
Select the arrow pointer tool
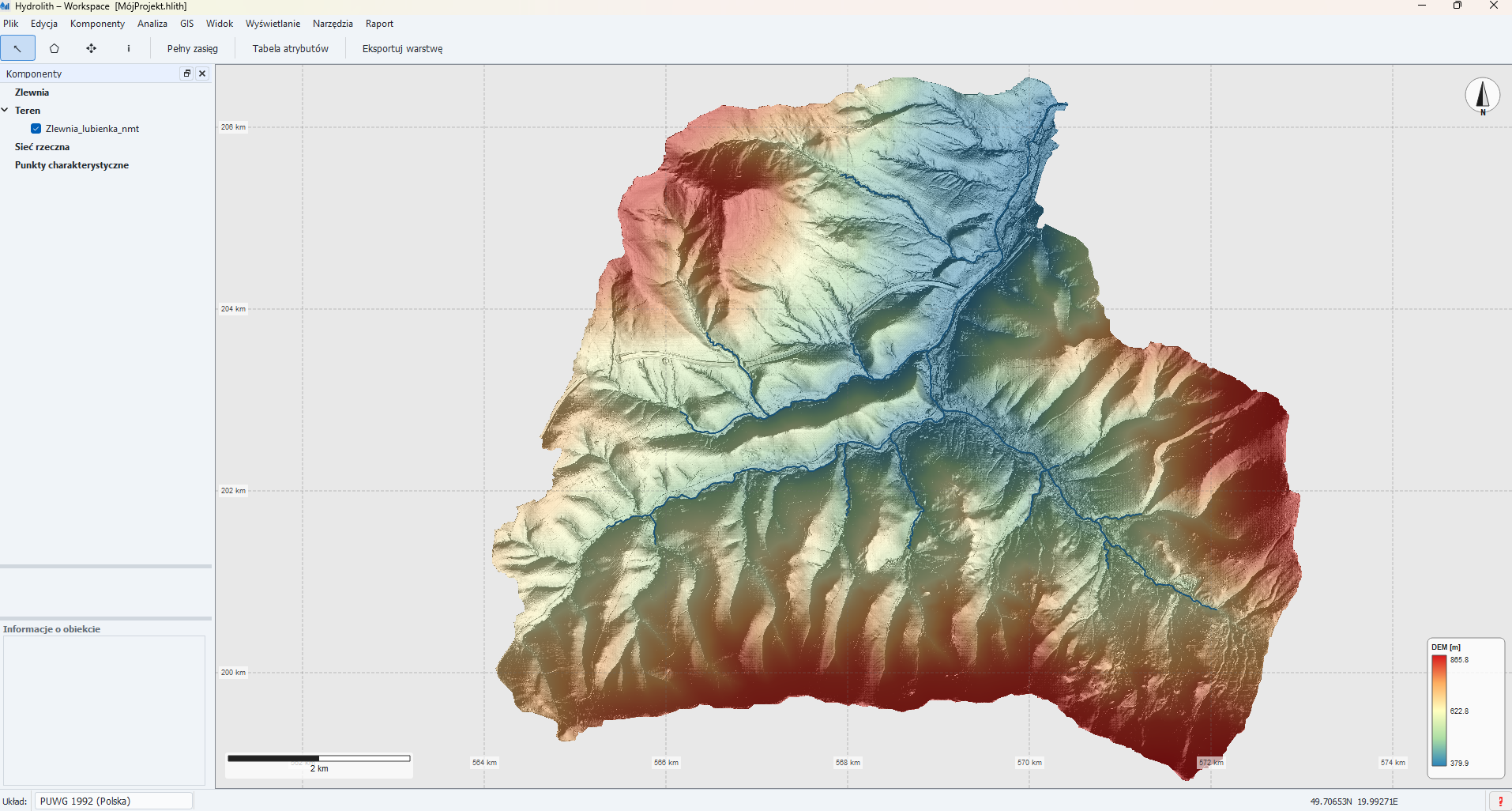pos(17,48)
